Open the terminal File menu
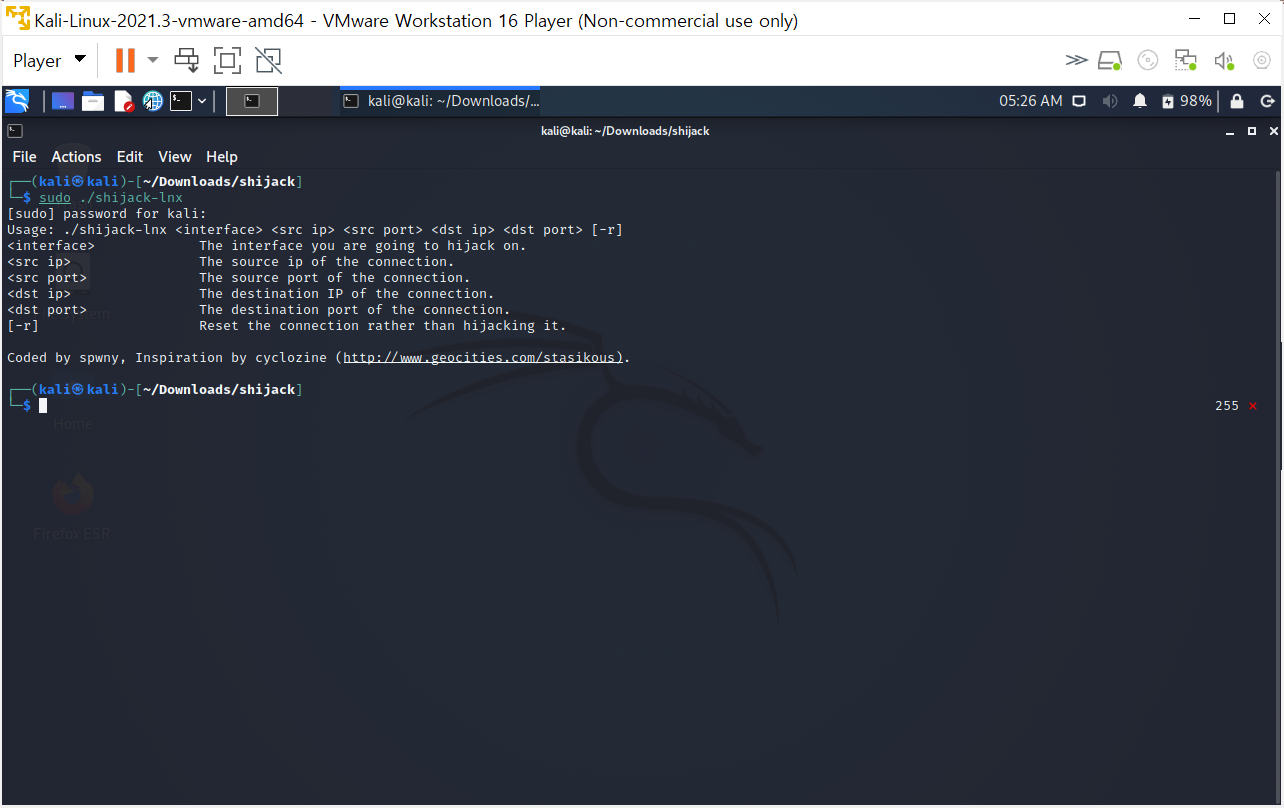 tap(24, 157)
